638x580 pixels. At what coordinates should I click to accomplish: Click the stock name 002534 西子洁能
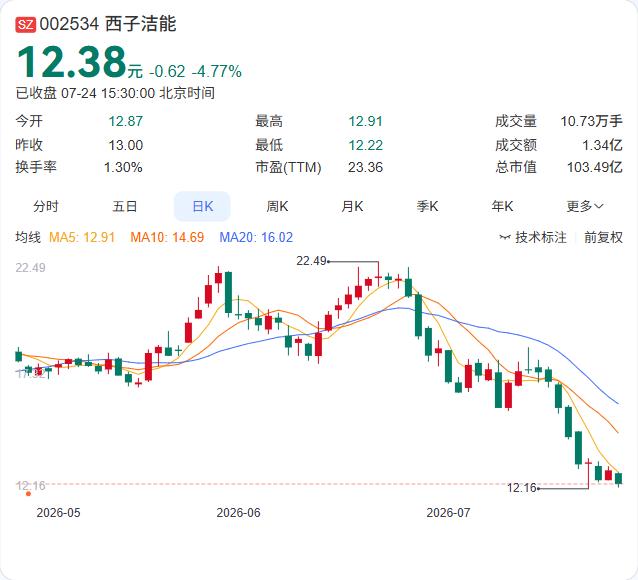coord(108,24)
